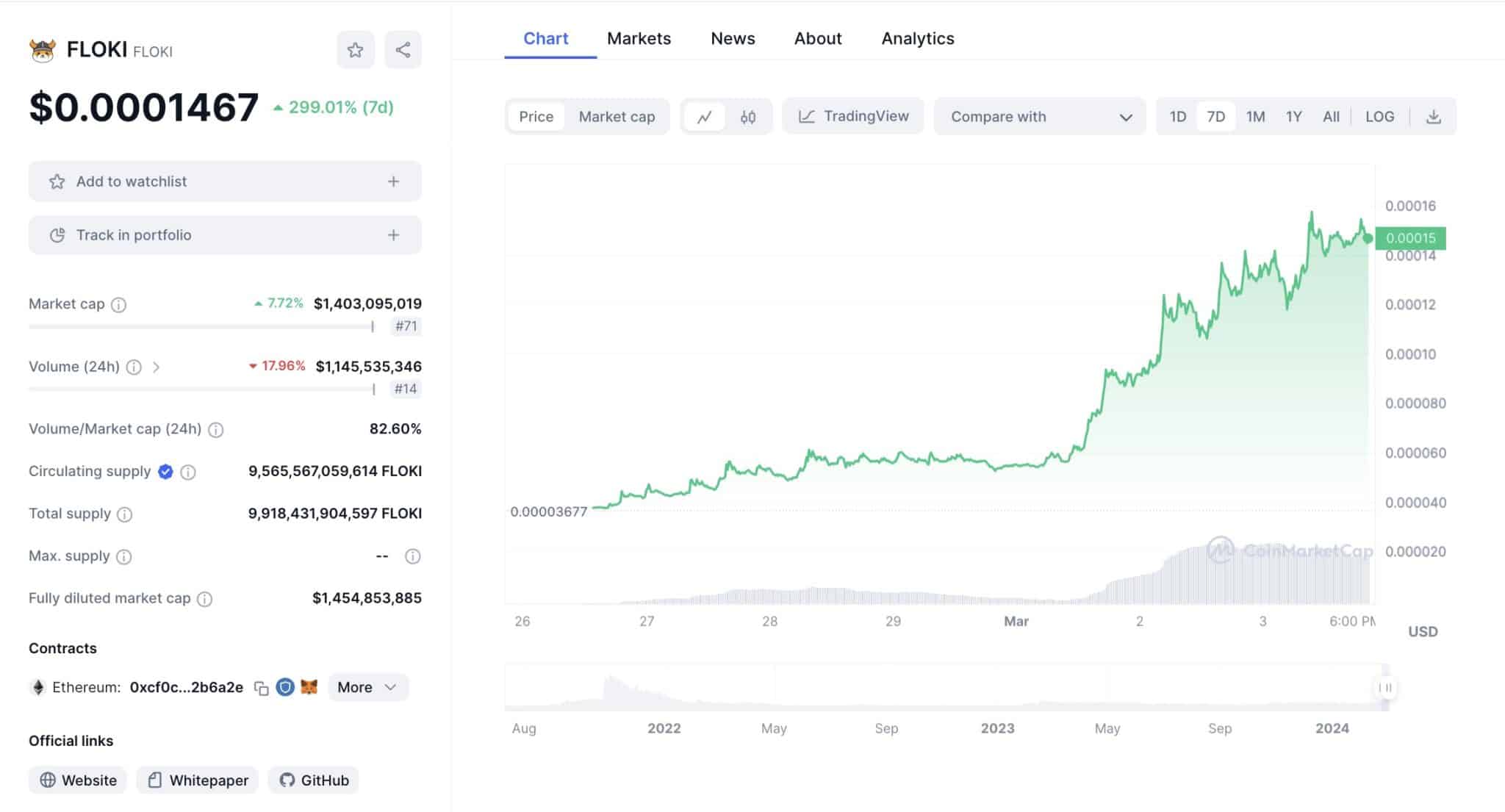
Task: Click the FLOKI viking dog logo
Action: coord(43,51)
